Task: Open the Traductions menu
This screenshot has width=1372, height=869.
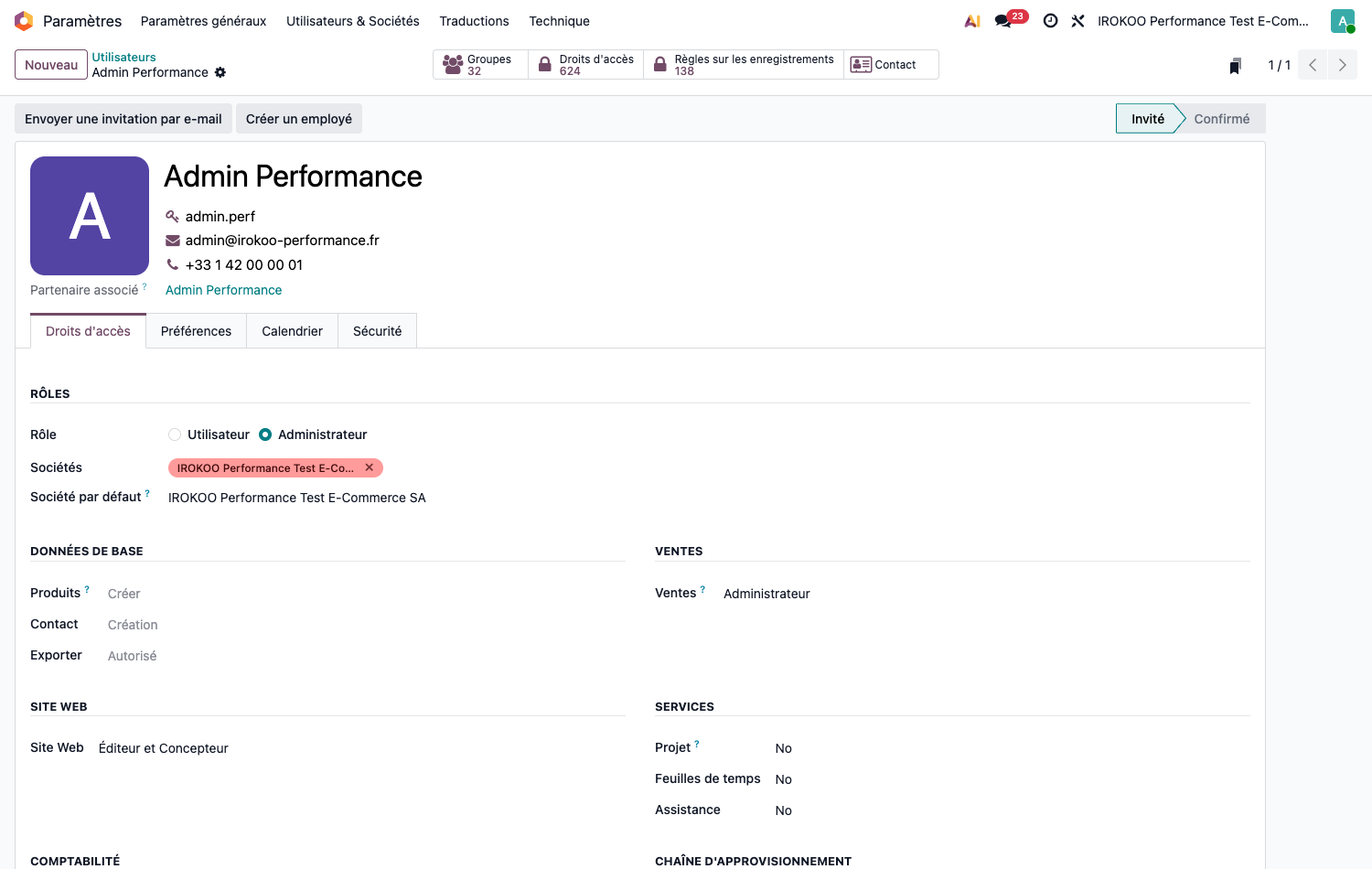Action: click(x=474, y=21)
